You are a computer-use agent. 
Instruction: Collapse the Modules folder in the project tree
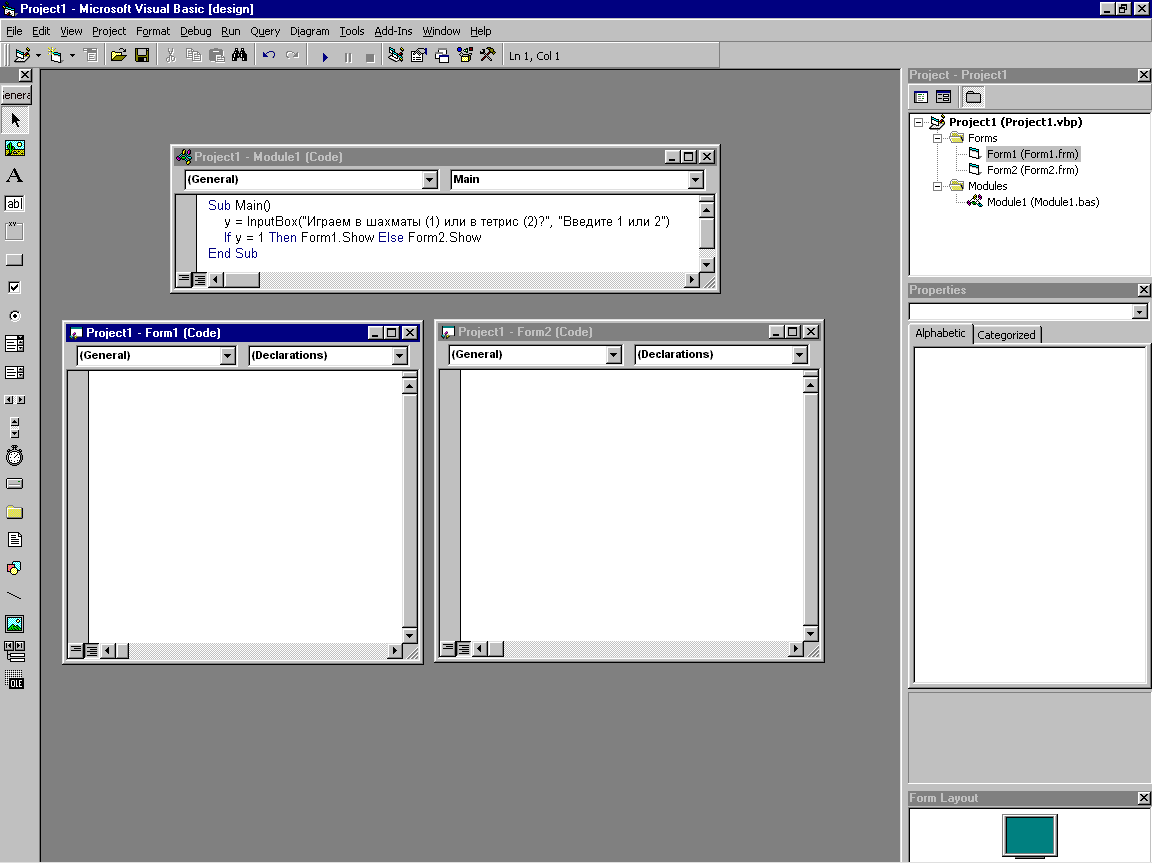[x=937, y=187]
